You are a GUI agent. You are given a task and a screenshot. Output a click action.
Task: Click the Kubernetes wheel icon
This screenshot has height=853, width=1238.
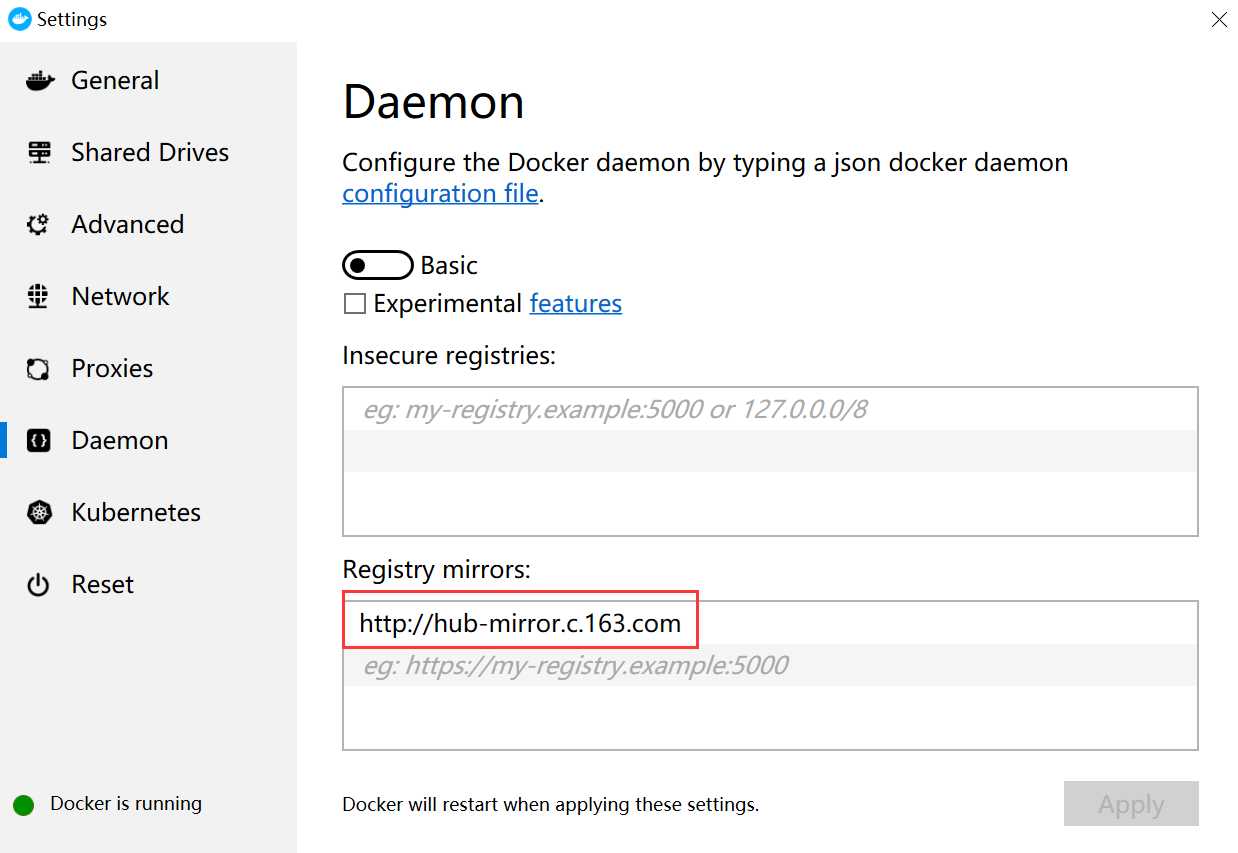pos(39,513)
